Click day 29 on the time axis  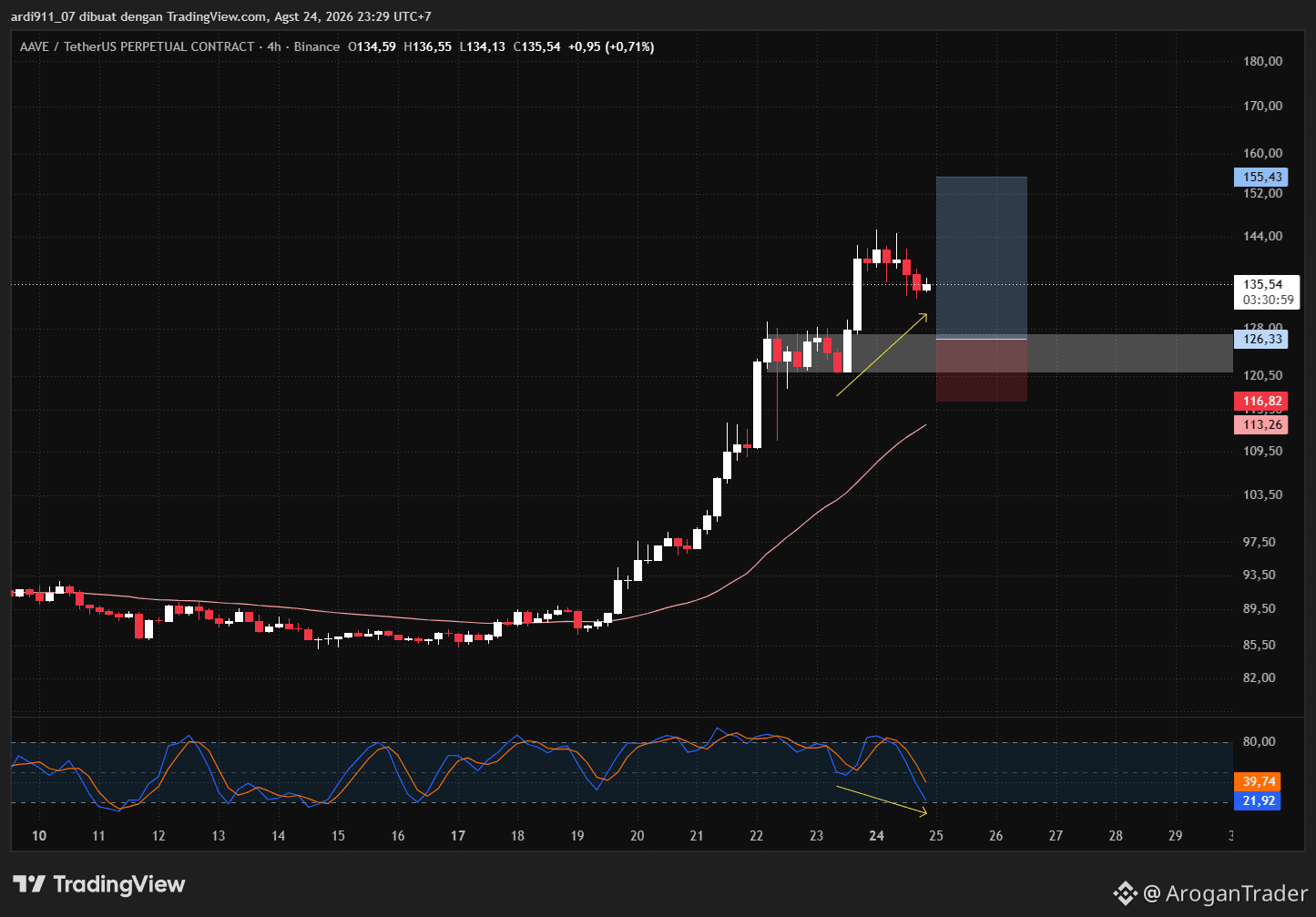(x=1176, y=836)
